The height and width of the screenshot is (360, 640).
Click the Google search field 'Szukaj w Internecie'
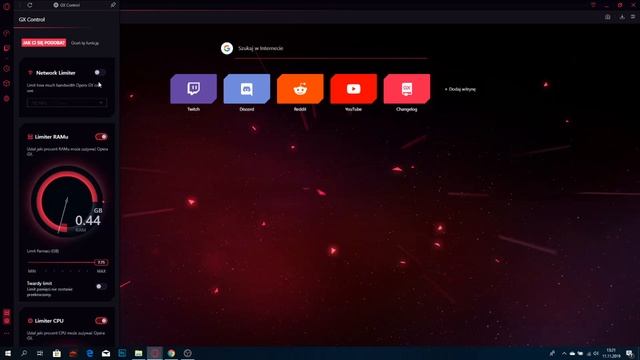coord(331,48)
